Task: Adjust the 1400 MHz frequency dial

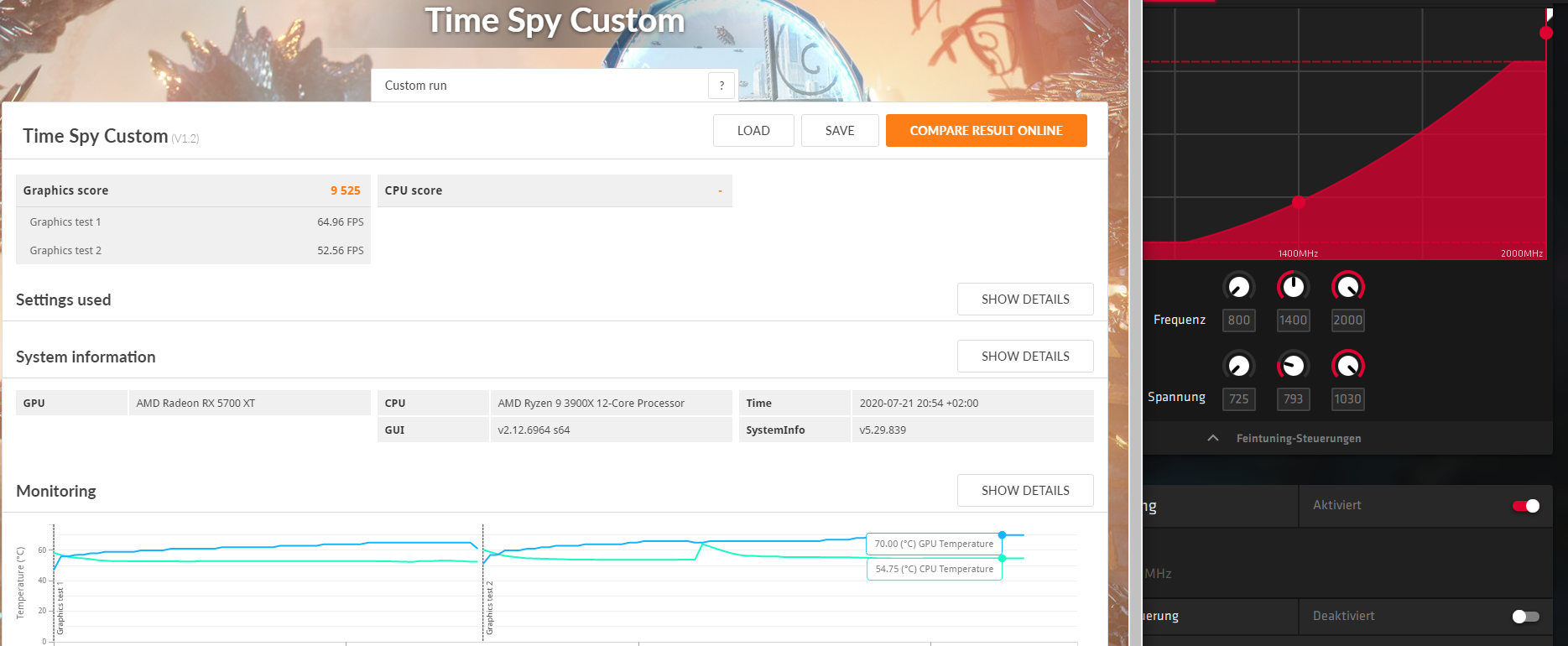Action: pyautogui.click(x=1294, y=287)
